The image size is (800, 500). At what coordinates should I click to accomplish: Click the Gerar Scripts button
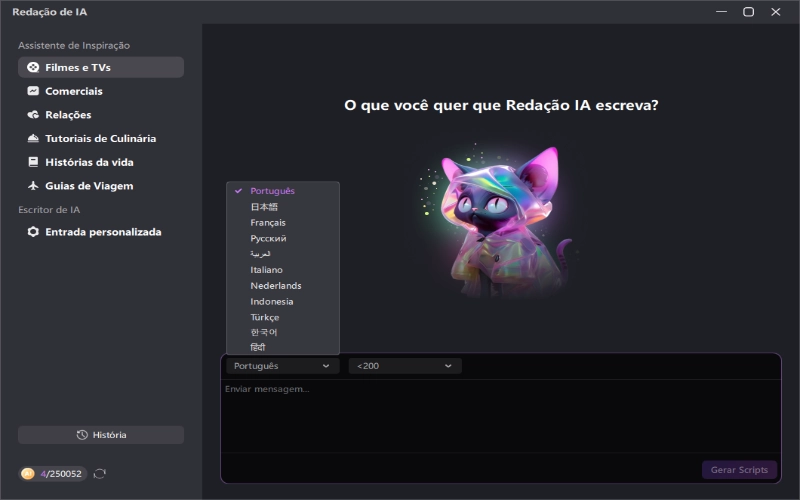(739, 470)
